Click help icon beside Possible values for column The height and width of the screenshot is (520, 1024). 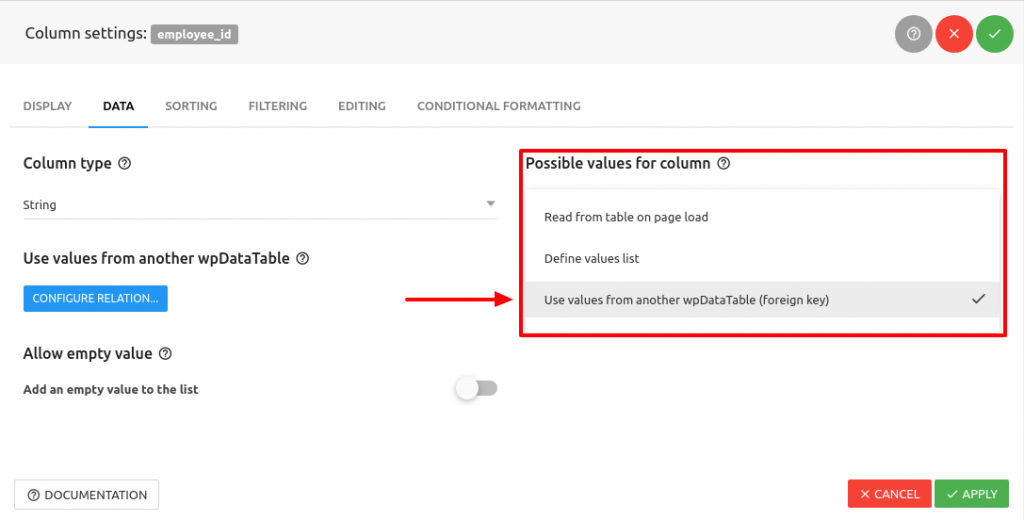pos(724,164)
